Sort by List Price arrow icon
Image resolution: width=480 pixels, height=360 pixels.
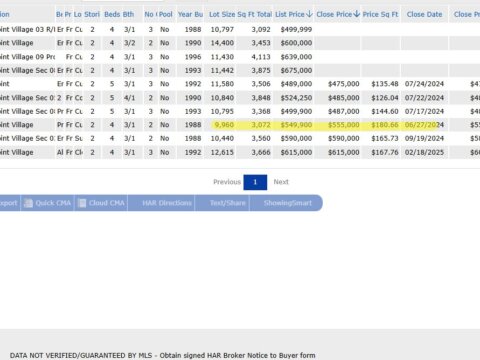pos(309,14)
